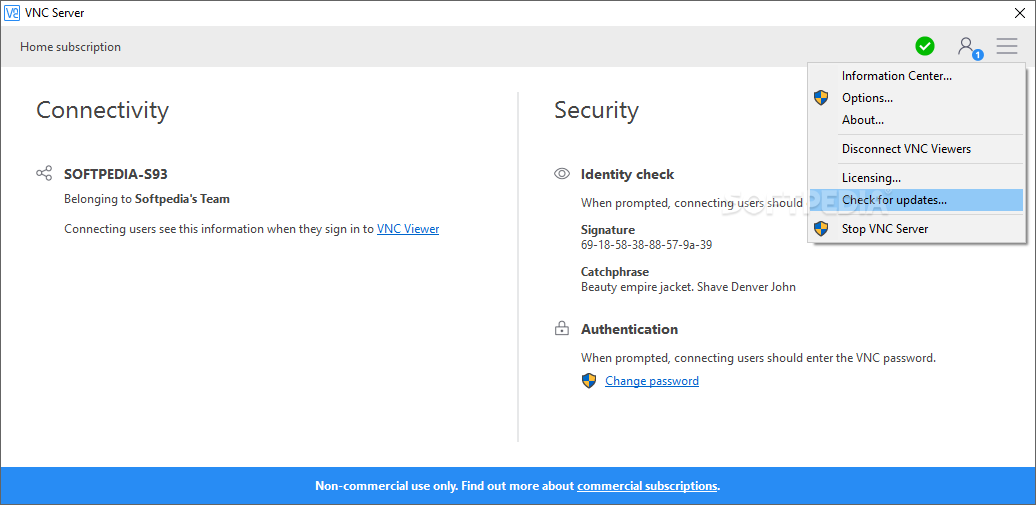1036x505 pixels.
Task: Click the shield icon beside Stop VNC Server
Action: coord(821,229)
